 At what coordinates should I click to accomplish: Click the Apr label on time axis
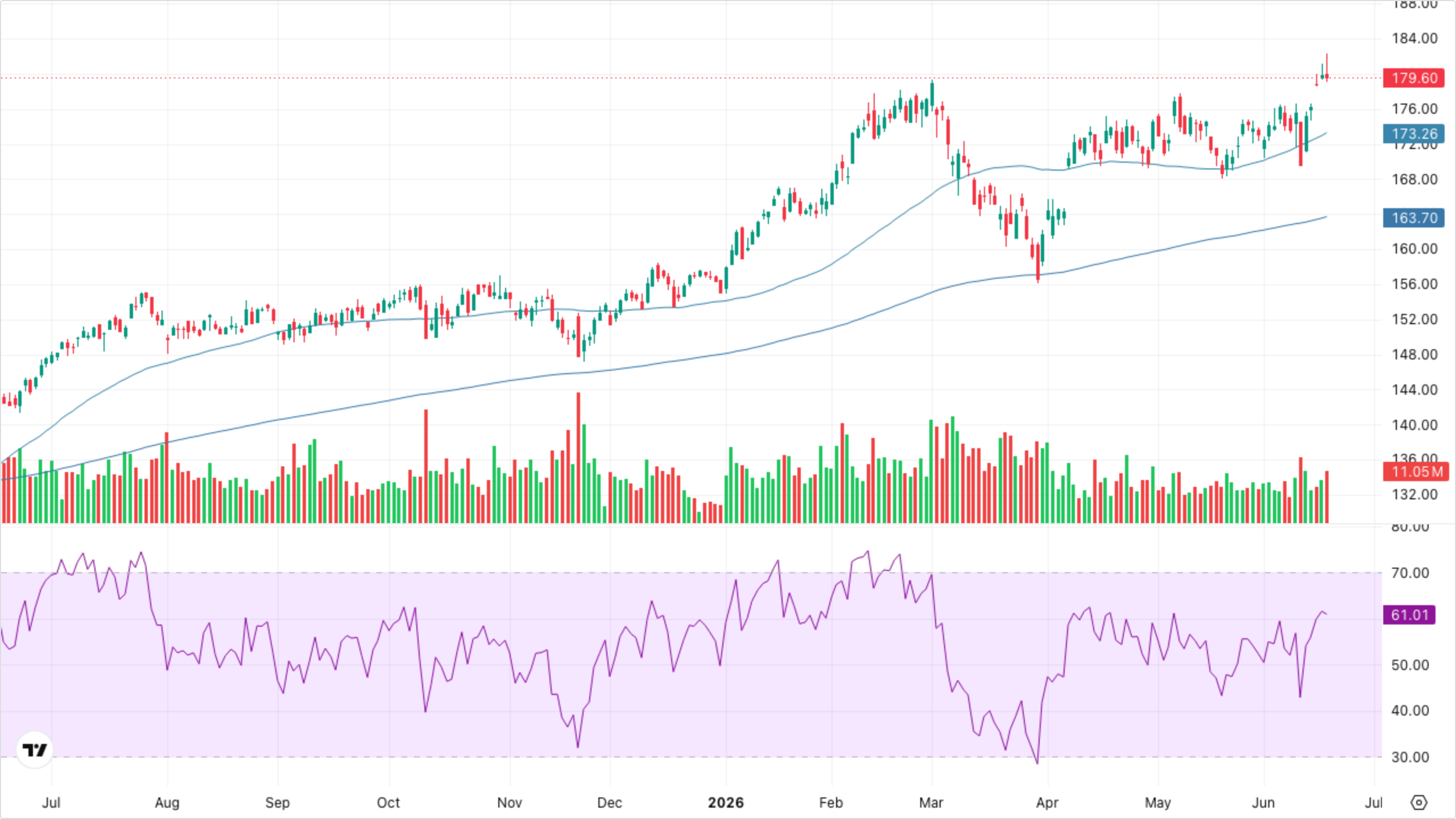pyautogui.click(x=1047, y=803)
